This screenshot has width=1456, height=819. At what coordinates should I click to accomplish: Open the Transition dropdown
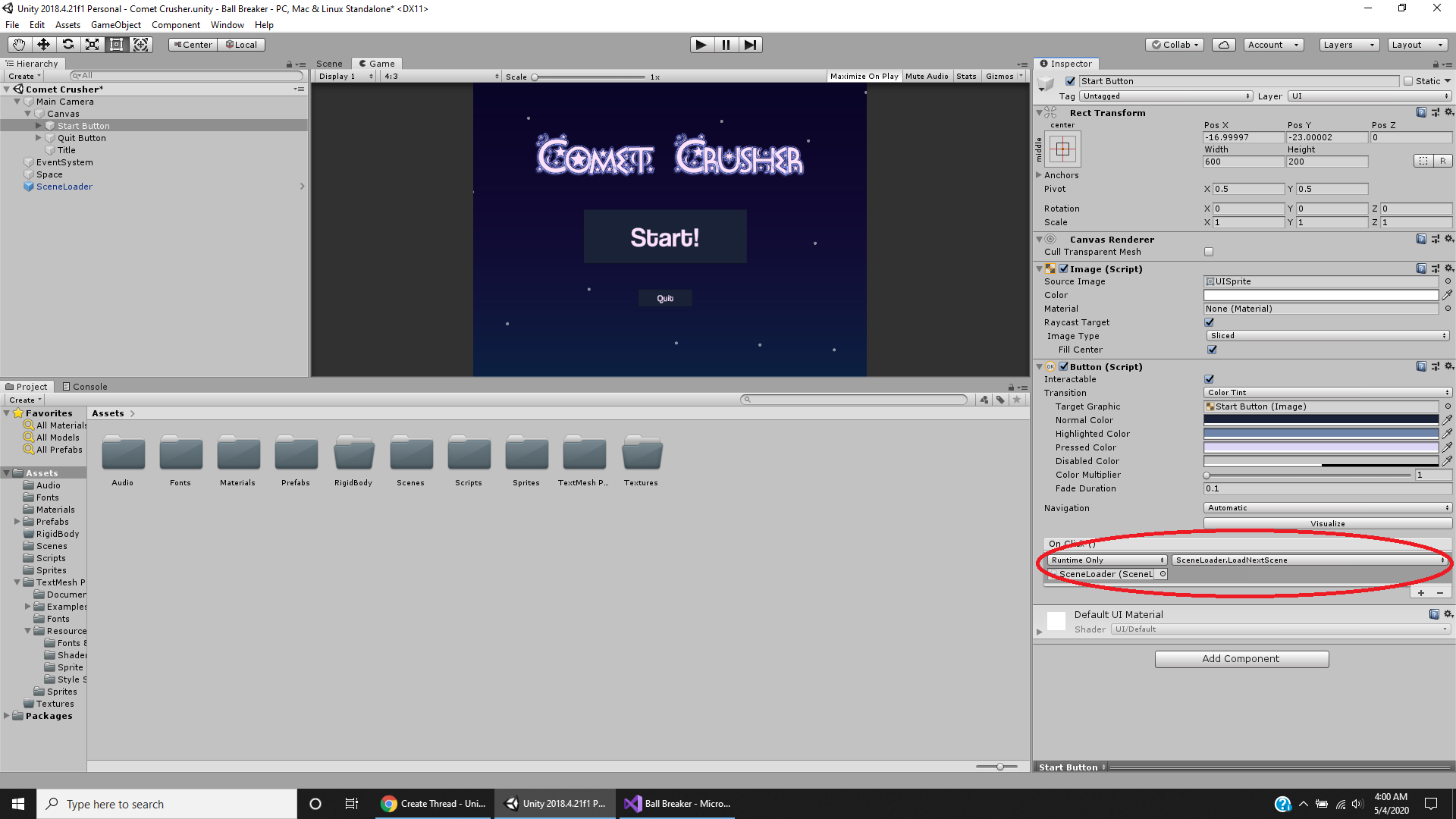(x=1327, y=393)
